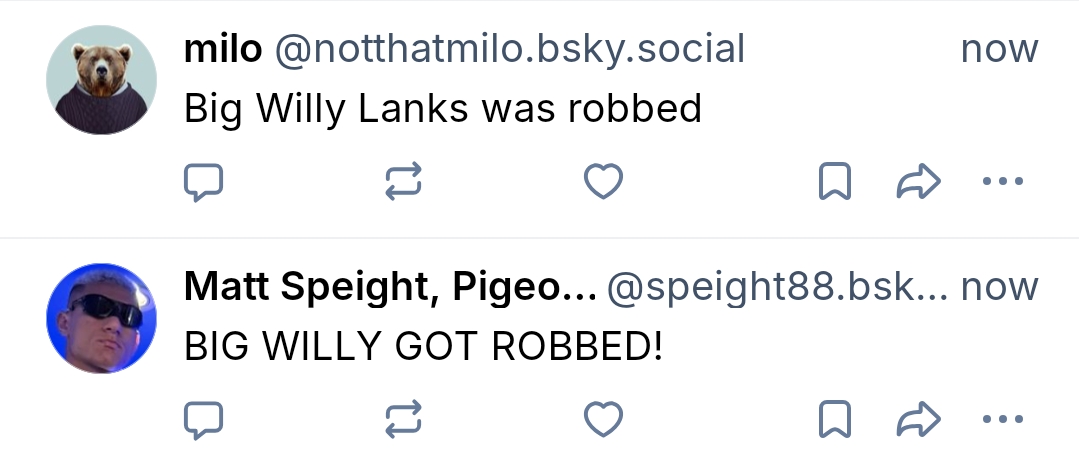Viewport: 1079px width, 466px height.
Task: Open Matt Speight's sunglasses avatar
Action: pyautogui.click(x=102, y=318)
